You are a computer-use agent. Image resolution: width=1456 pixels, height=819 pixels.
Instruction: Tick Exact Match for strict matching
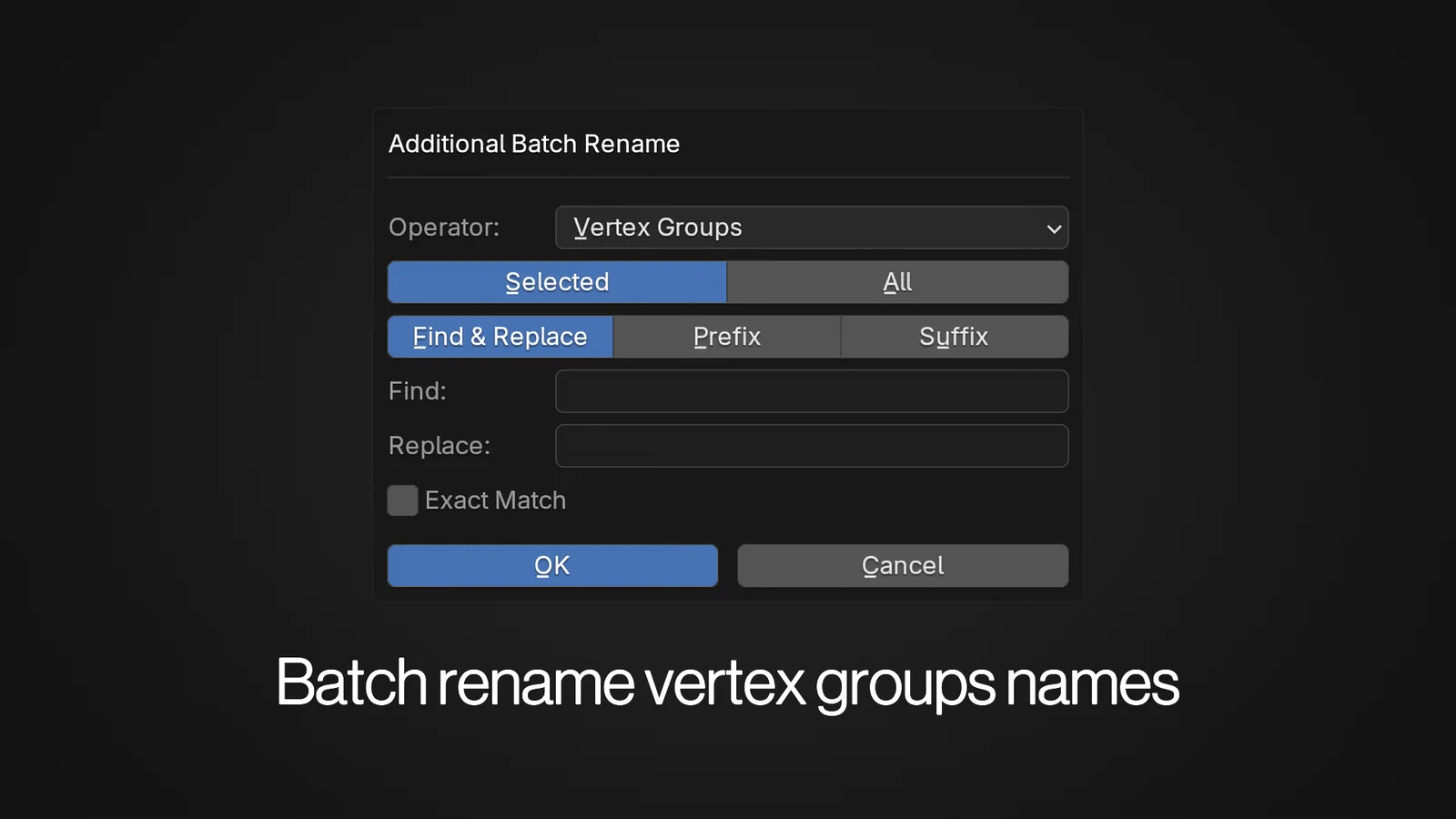coord(402,500)
